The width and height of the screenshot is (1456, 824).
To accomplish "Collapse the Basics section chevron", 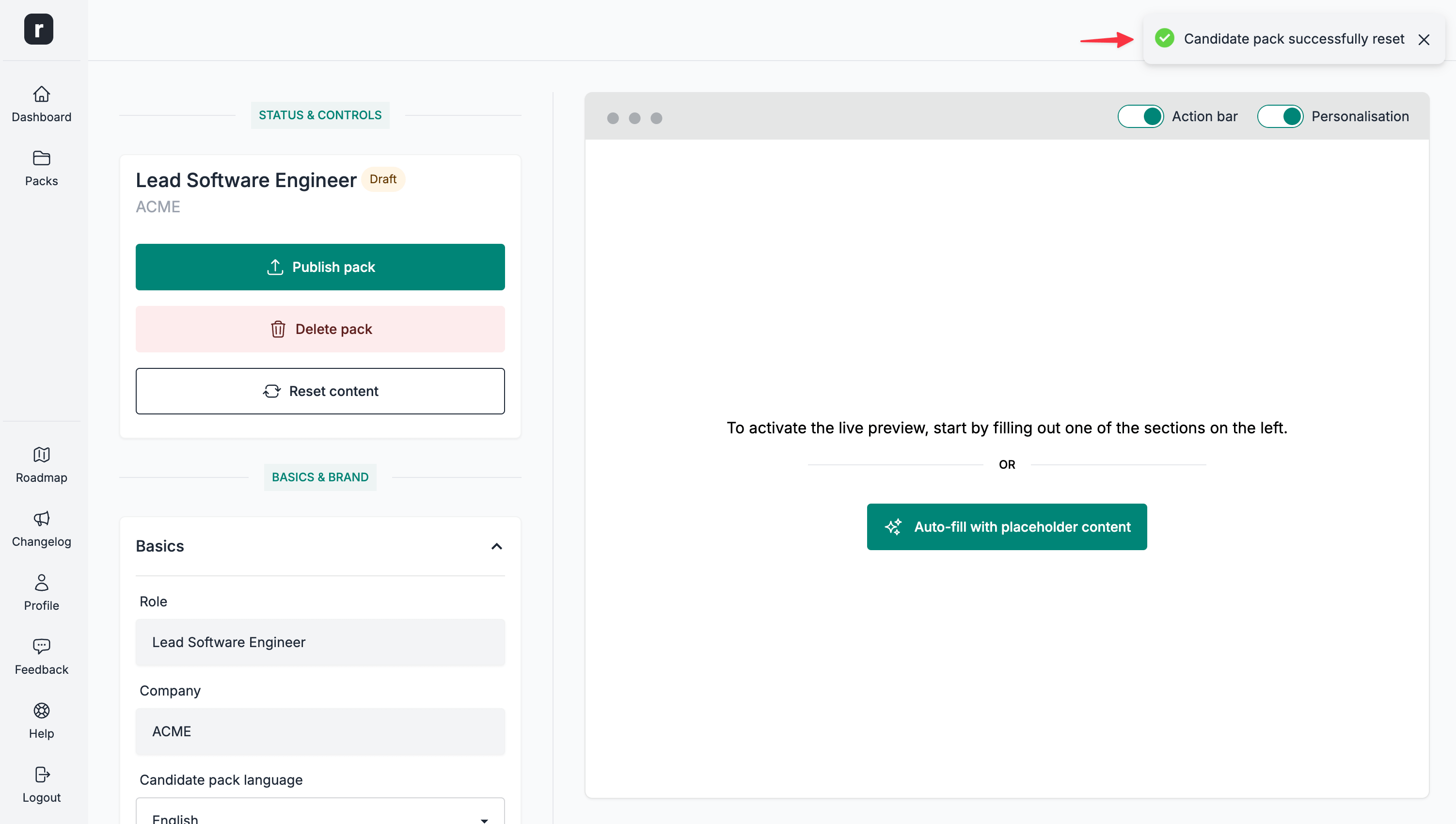I will [x=496, y=546].
